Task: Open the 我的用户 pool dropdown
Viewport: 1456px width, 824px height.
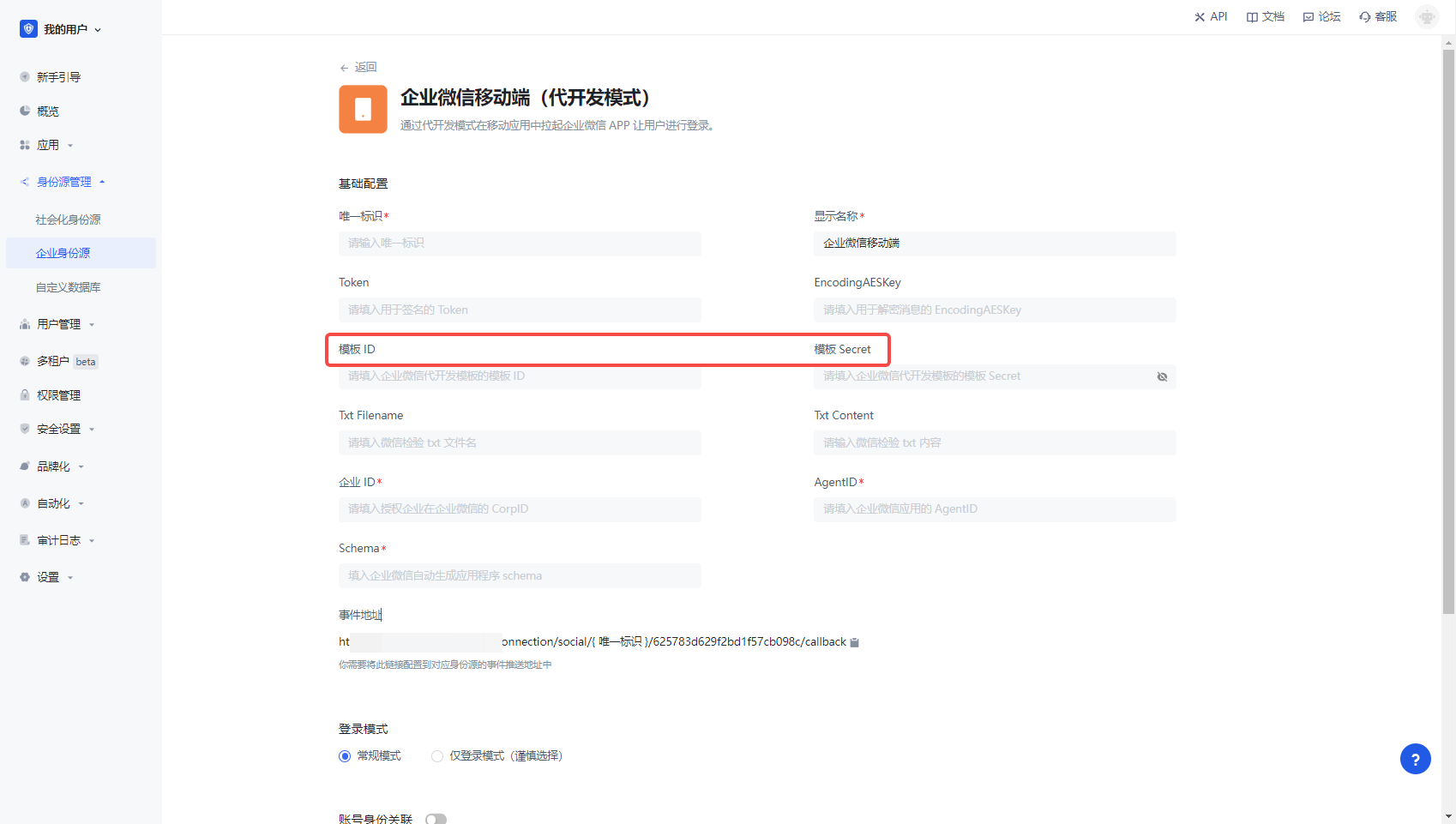Action: click(x=61, y=29)
